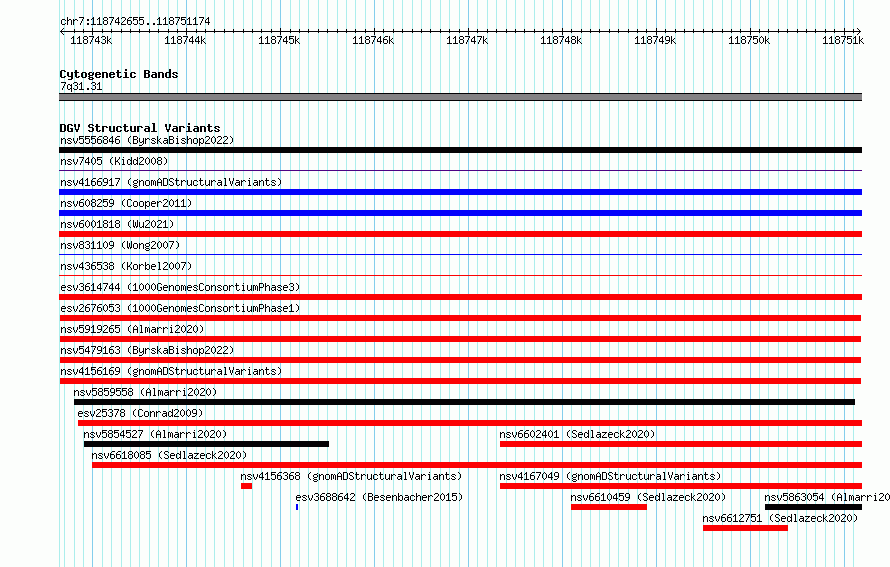
Task: Click nsv831109 (Wong2007) label
Action: pos(120,245)
